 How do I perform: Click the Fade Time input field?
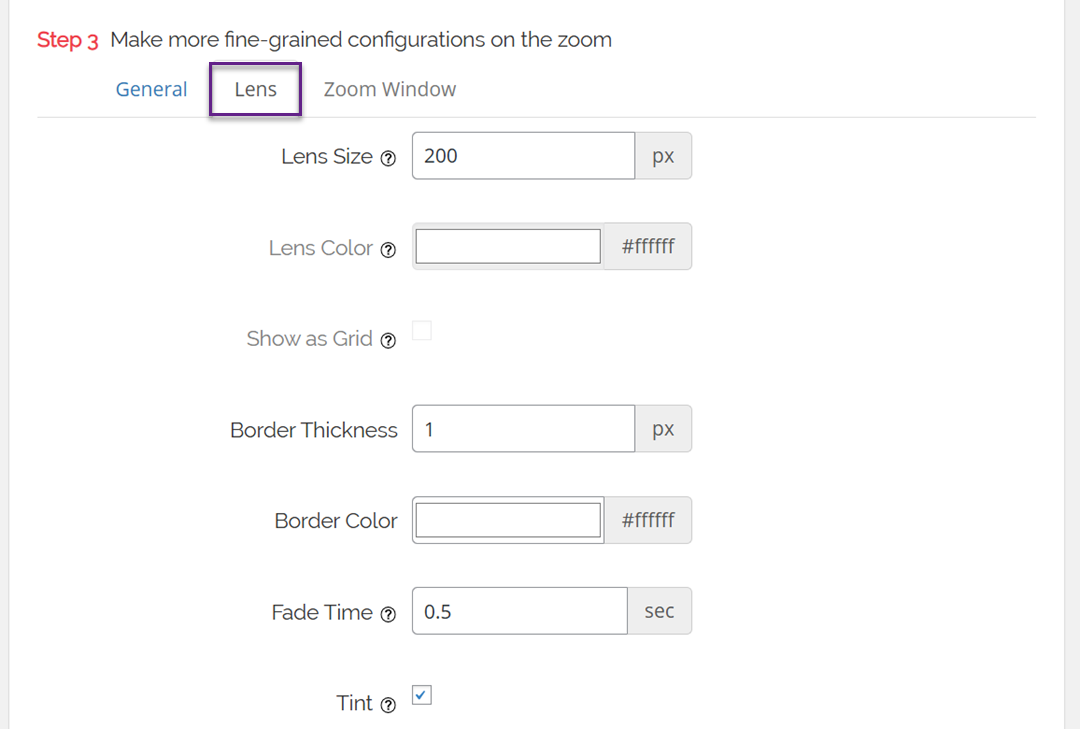(x=519, y=611)
